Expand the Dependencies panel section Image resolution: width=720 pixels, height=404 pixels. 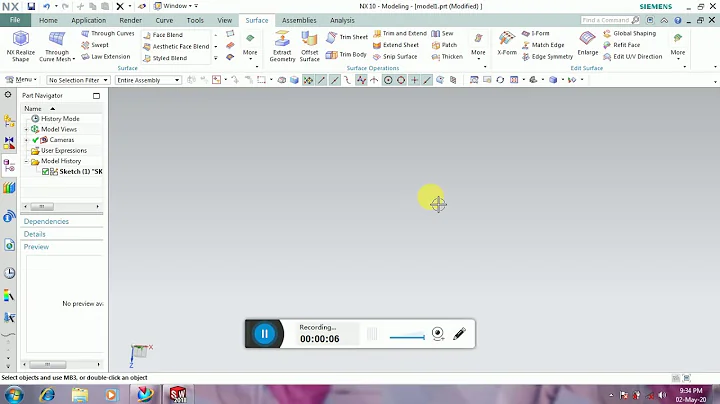46,222
